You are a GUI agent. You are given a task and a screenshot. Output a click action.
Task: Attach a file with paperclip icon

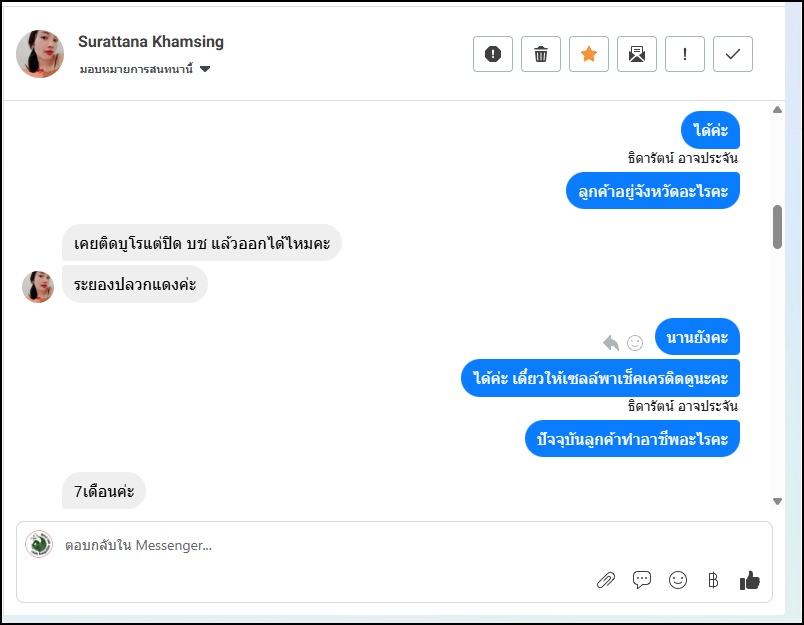coord(606,580)
